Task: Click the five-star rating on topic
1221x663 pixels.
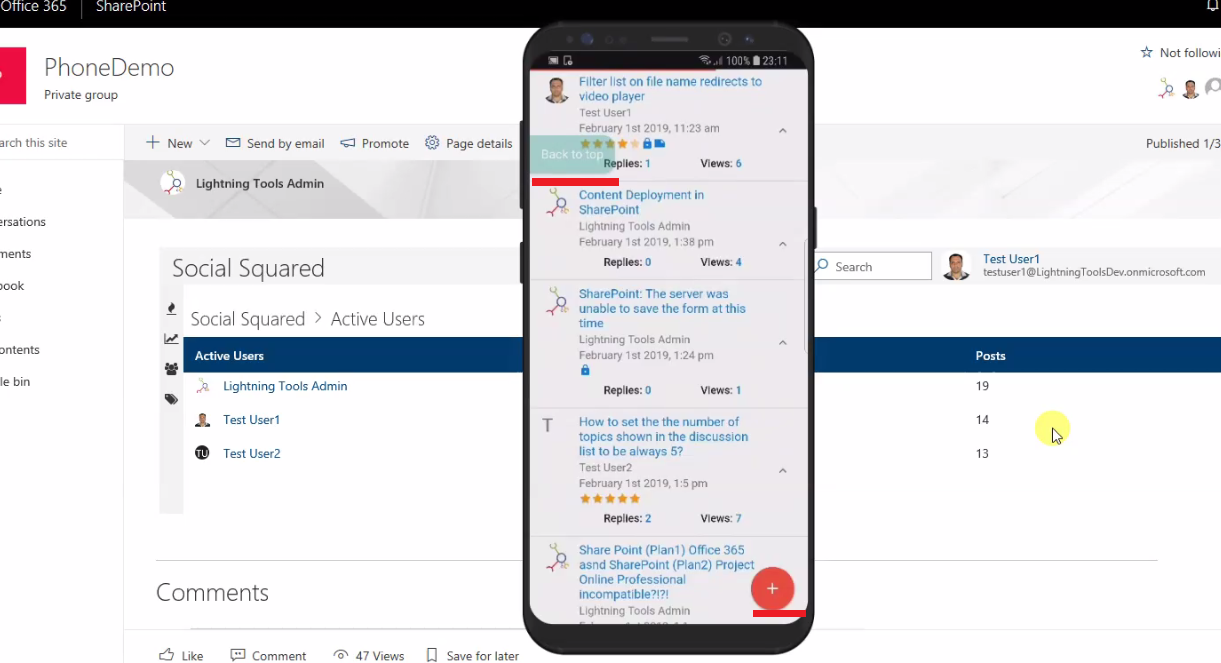Action: [x=609, y=498]
